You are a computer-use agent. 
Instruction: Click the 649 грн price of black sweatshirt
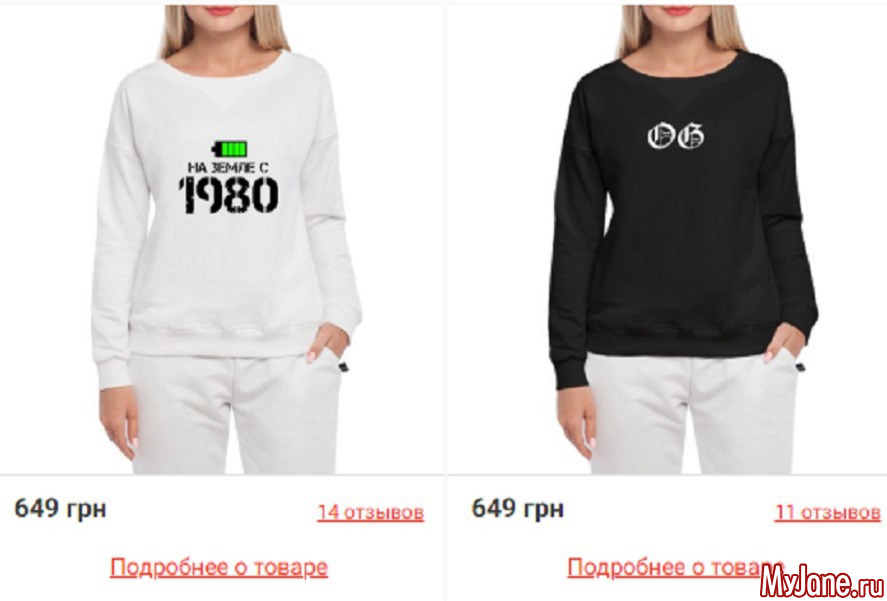(x=518, y=508)
